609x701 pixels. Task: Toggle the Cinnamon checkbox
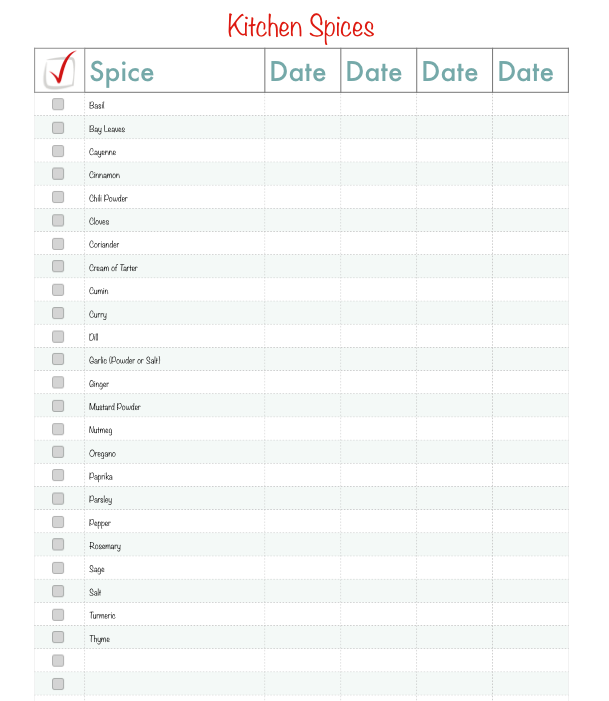pos(58,174)
